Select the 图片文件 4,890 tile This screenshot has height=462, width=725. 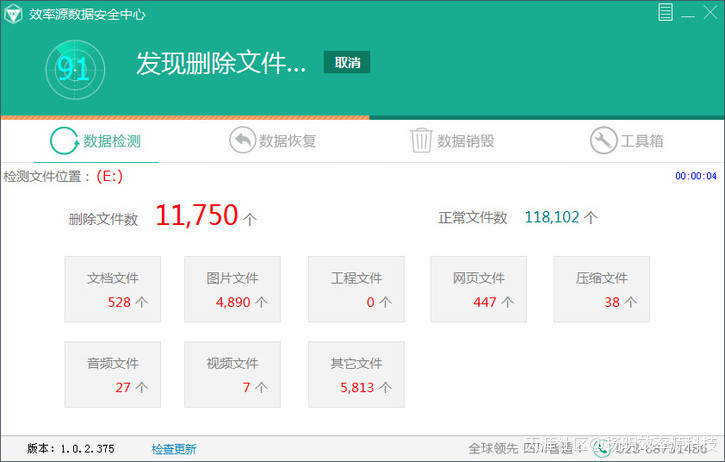[232, 289]
